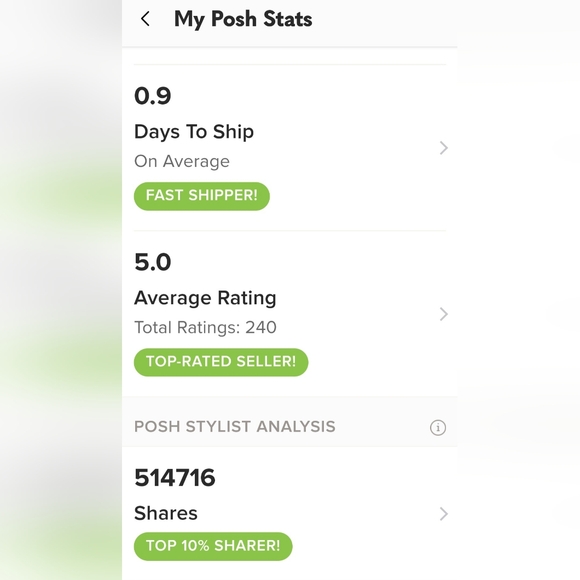Select the 514716 shares count
580x580 pixels.
pyautogui.click(x=175, y=478)
